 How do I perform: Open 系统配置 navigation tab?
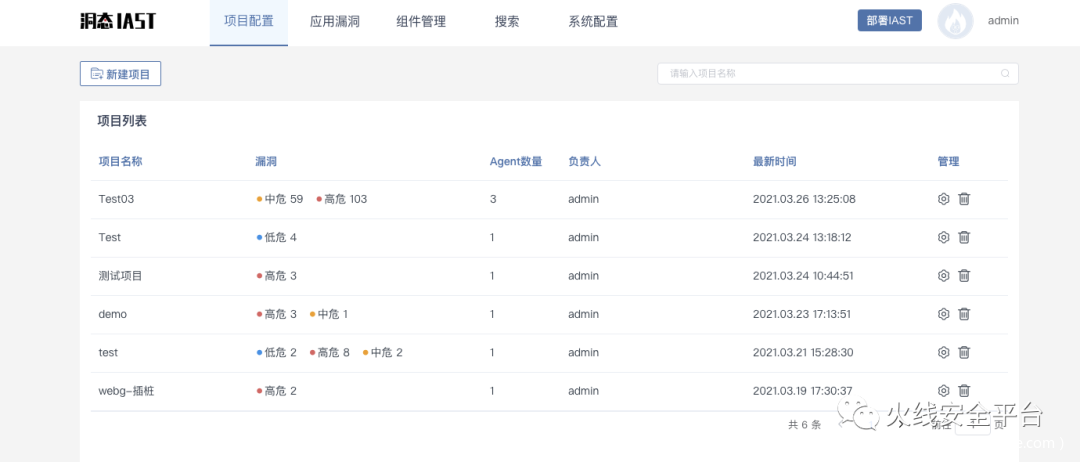tap(593, 21)
